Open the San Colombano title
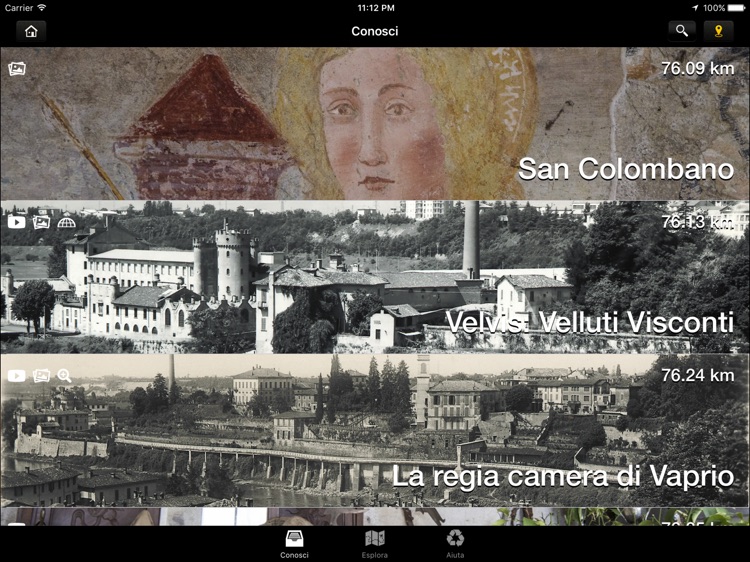This screenshot has width=750, height=562. (x=626, y=169)
